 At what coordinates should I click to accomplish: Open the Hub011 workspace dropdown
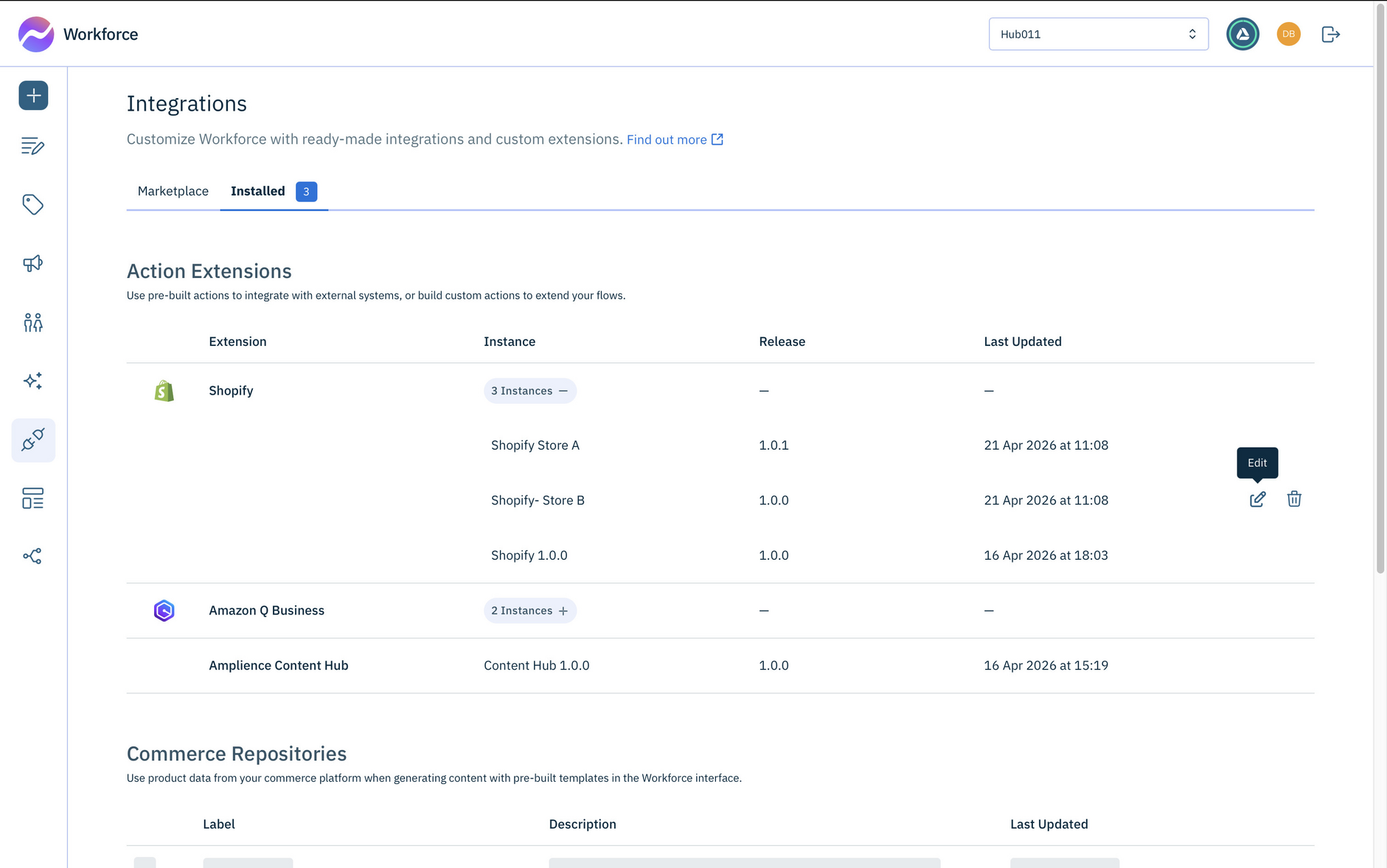tap(1098, 33)
